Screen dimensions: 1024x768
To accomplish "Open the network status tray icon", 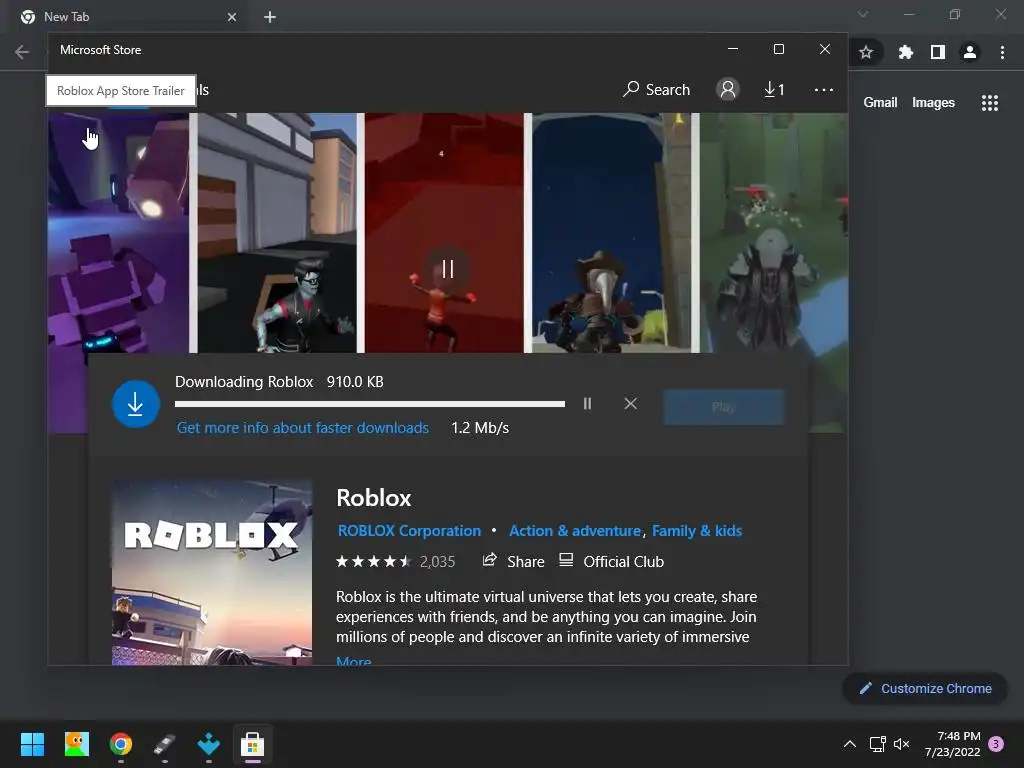I will click(878, 744).
